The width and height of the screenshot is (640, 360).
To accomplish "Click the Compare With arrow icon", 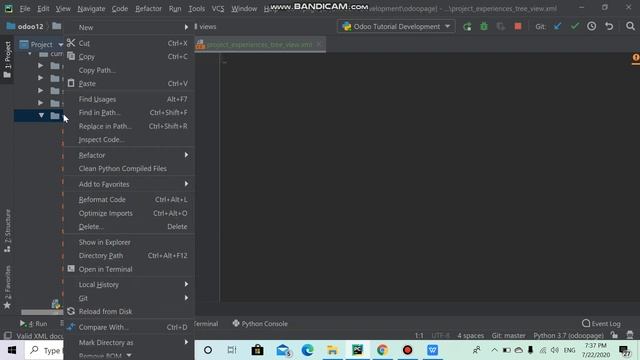I will pos(71,327).
